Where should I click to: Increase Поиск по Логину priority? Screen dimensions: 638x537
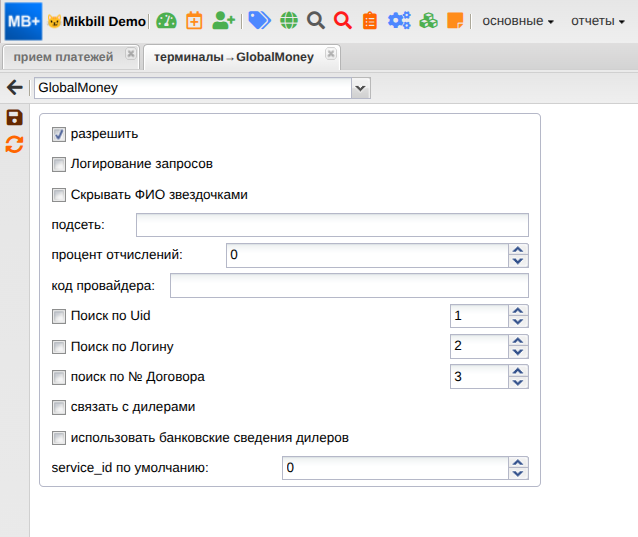(518, 341)
